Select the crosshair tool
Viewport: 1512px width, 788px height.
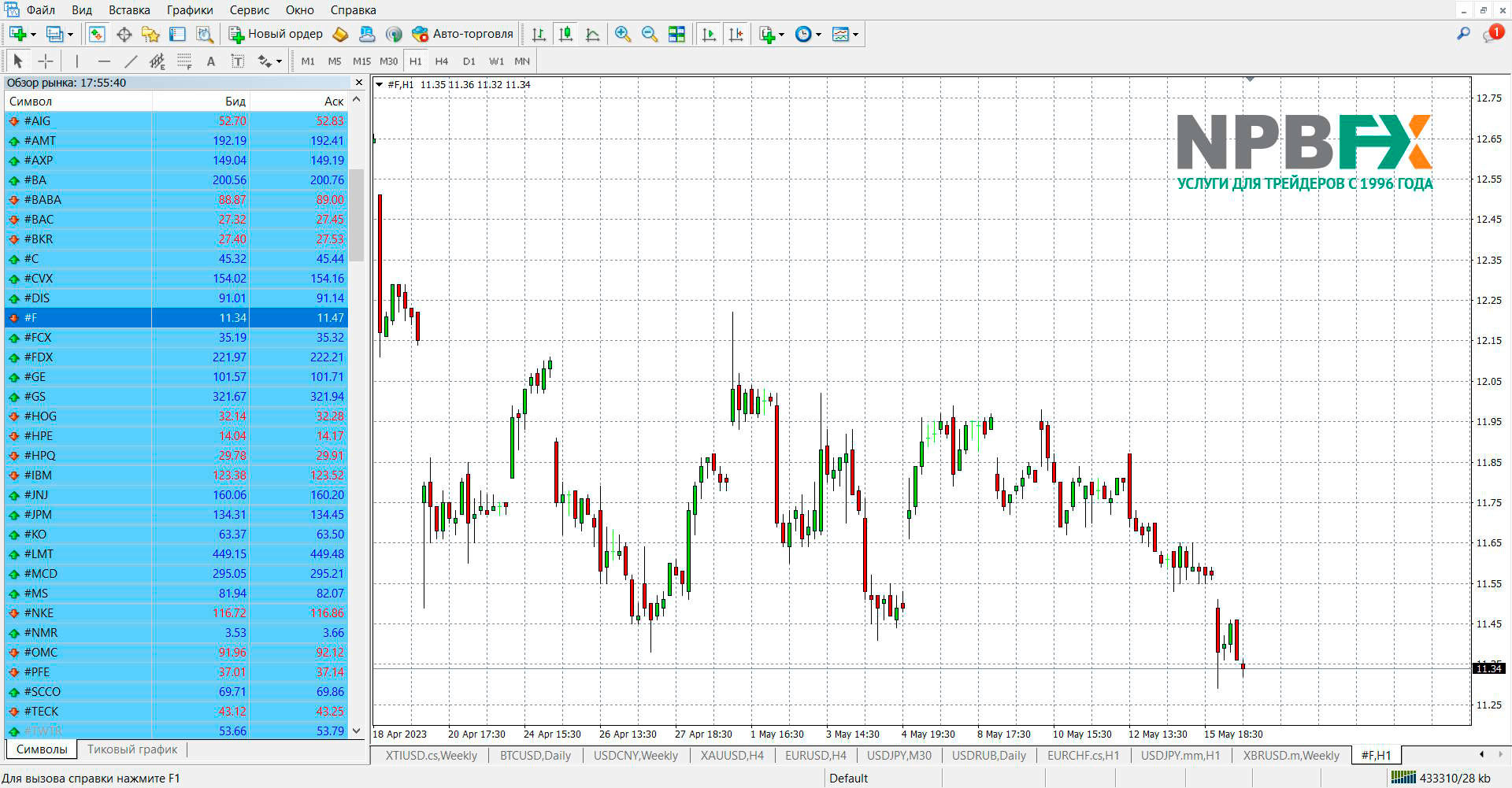pyautogui.click(x=46, y=61)
